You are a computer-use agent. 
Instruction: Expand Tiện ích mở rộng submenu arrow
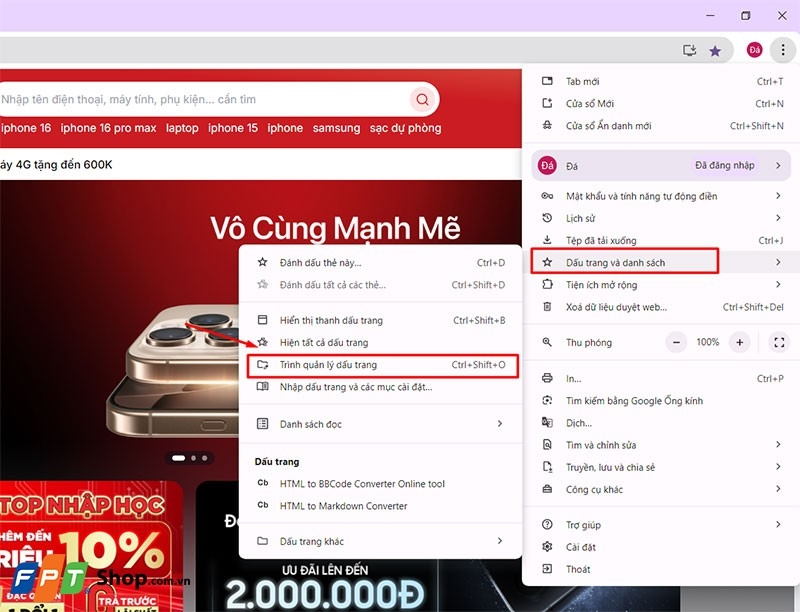(778, 284)
